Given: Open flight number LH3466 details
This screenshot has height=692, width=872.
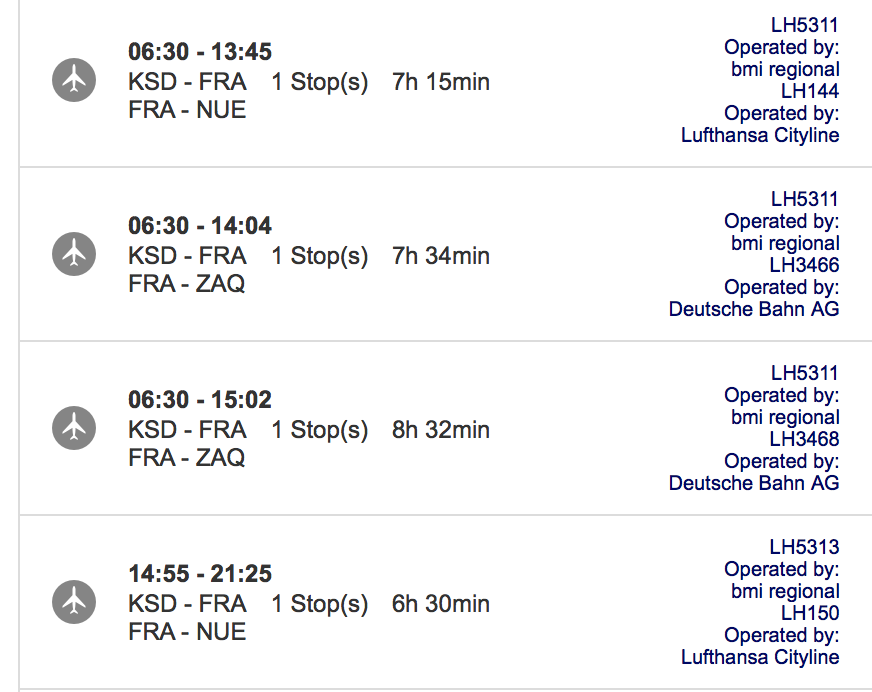Looking at the screenshot, I should point(804,265).
